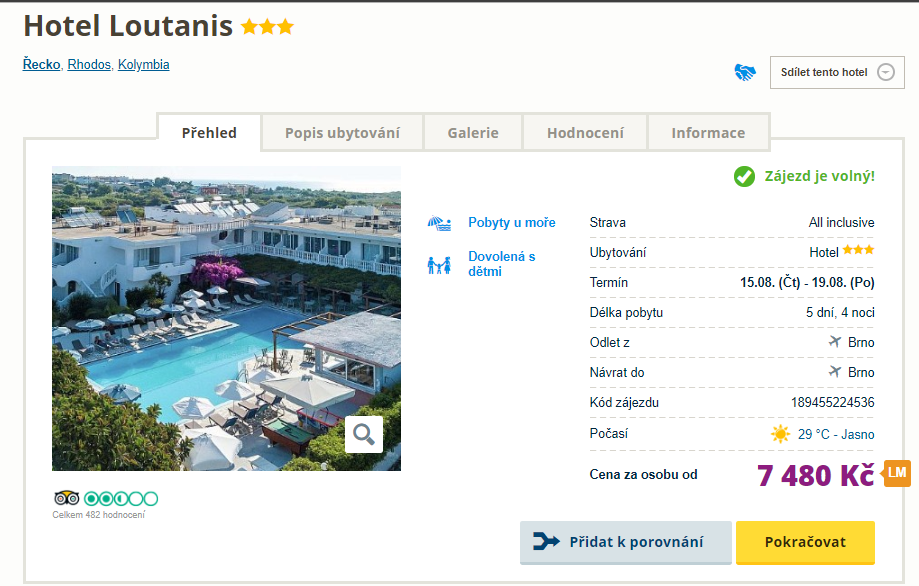
Task: Click the beach umbrella Pobyty u moře icon
Action: pyautogui.click(x=439, y=223)
